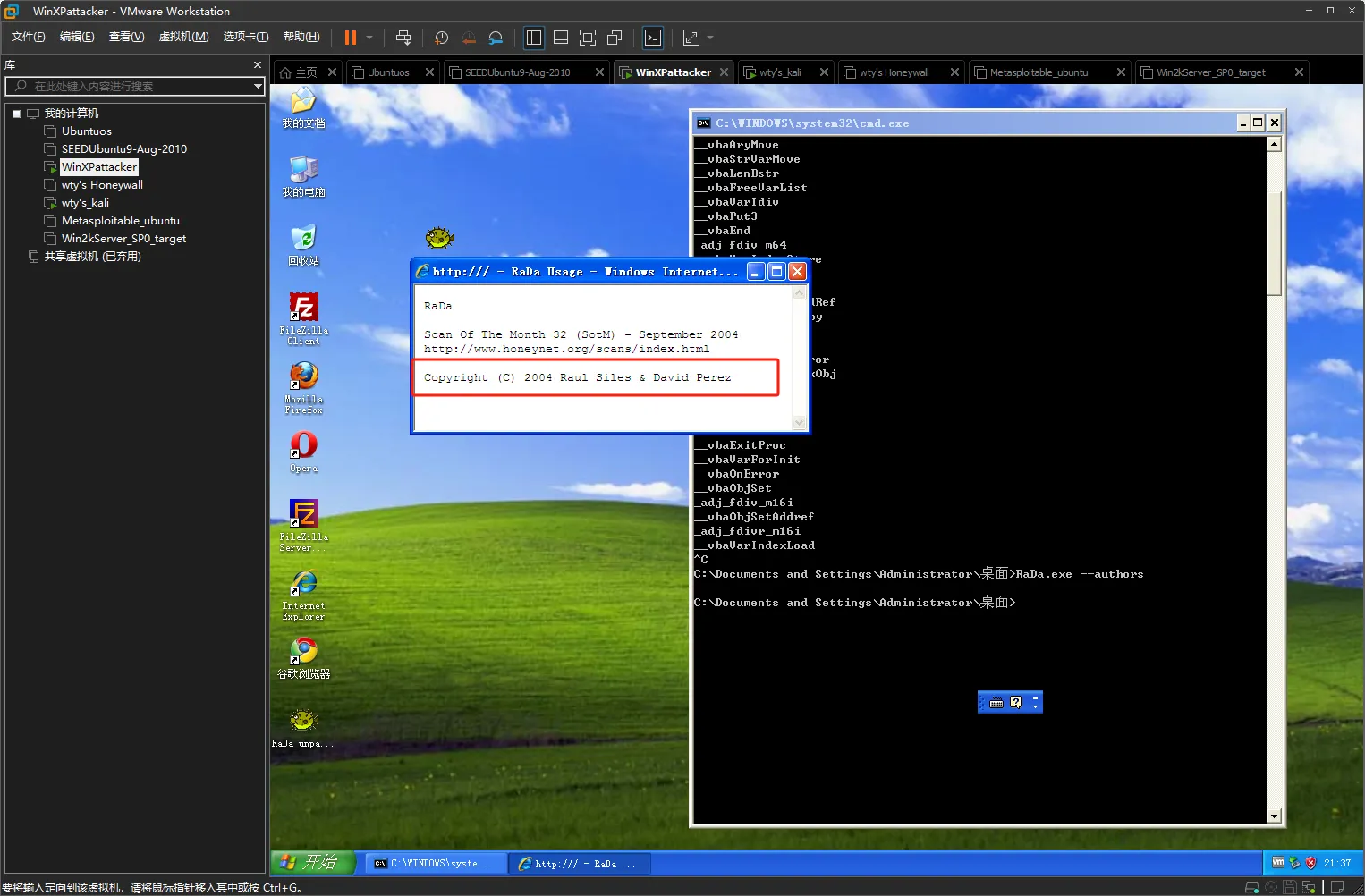Toggle the thumbnail bar view button
Viewport: 1365px width, 896px height.
pos(561,38)
